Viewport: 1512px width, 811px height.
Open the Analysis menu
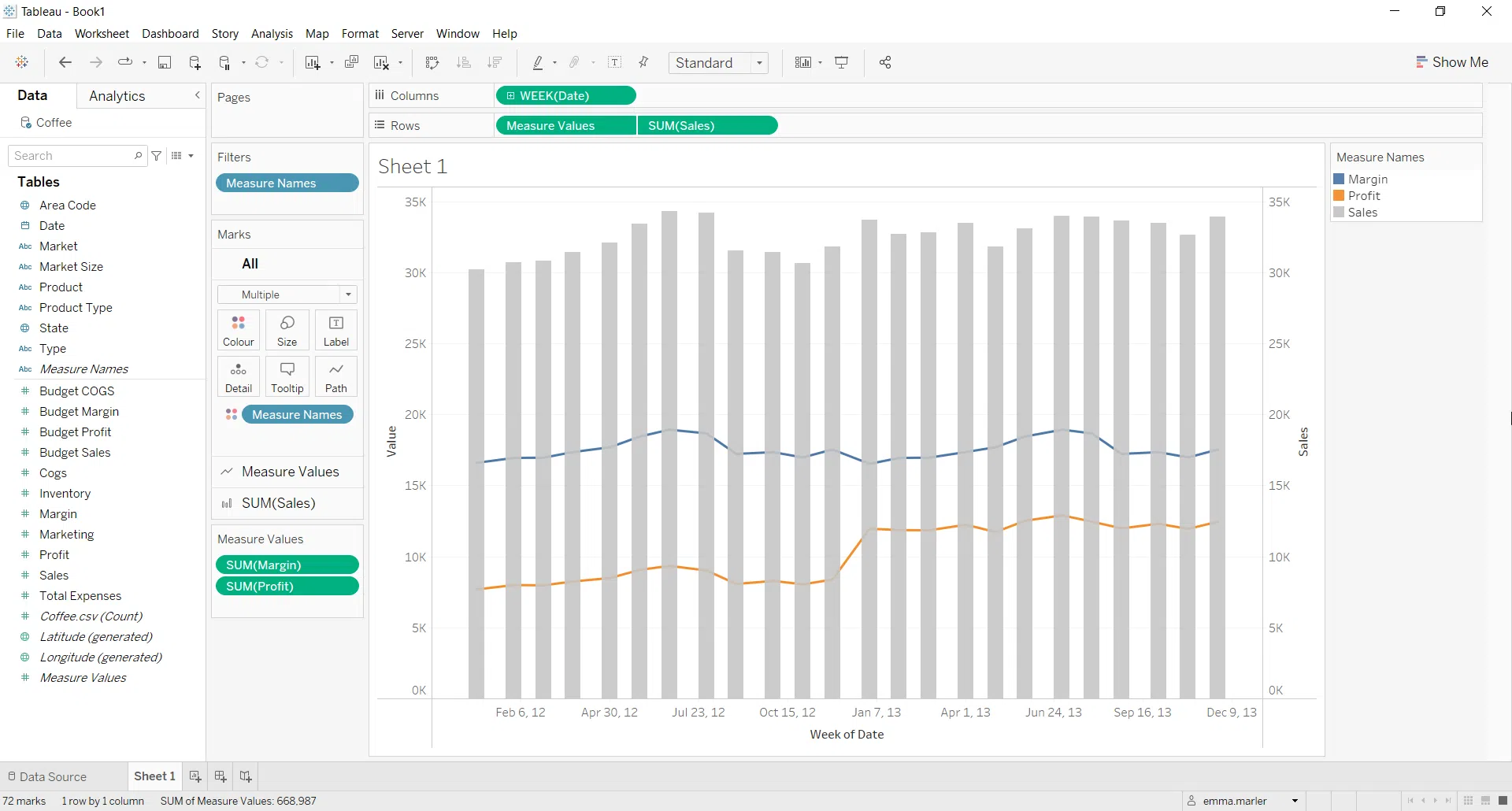pos(272,34)
